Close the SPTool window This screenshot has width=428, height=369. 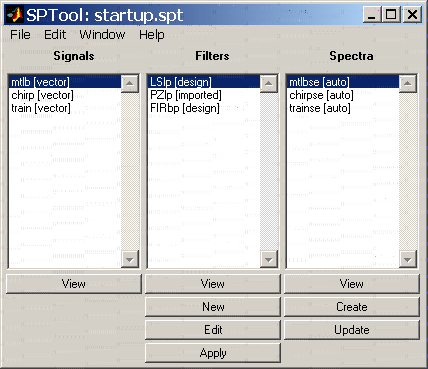(x=412, y=15)
